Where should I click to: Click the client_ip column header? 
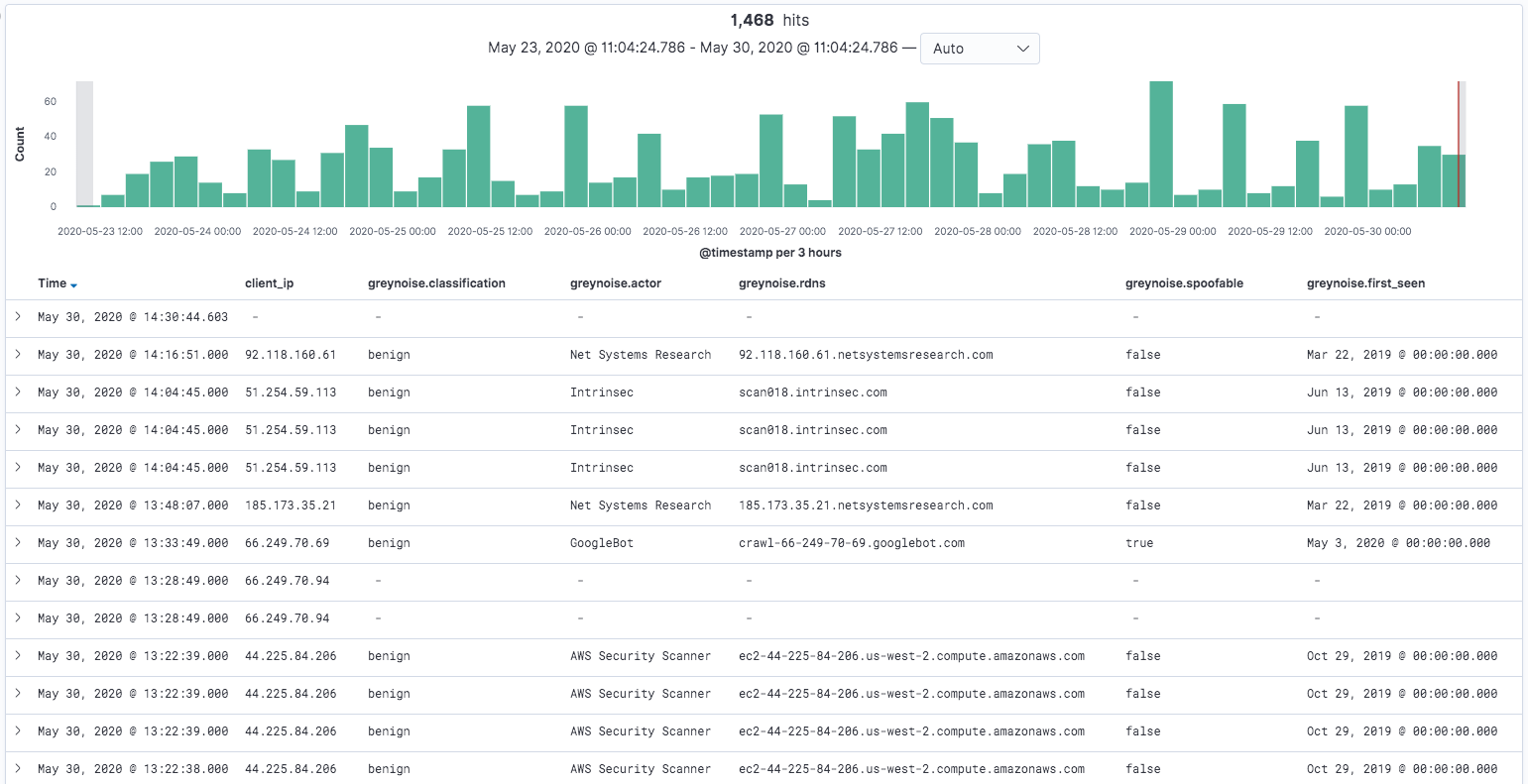coord(269,283)
